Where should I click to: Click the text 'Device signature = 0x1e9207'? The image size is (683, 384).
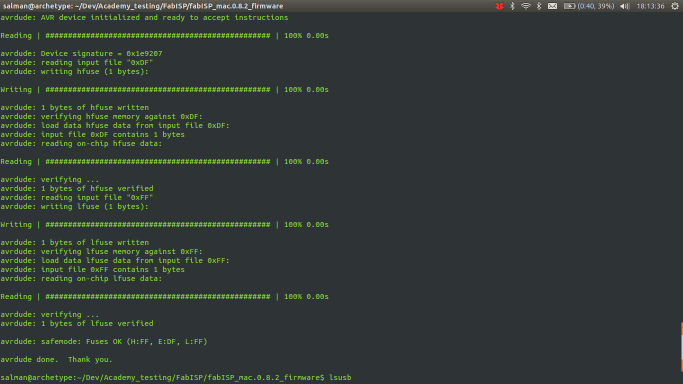click(x=101, y=54)
